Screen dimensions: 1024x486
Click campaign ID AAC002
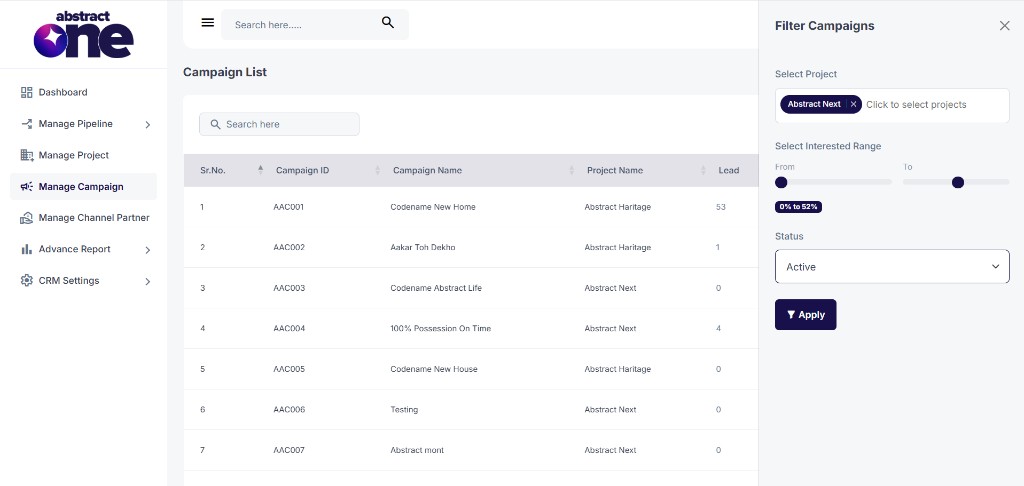289,247
